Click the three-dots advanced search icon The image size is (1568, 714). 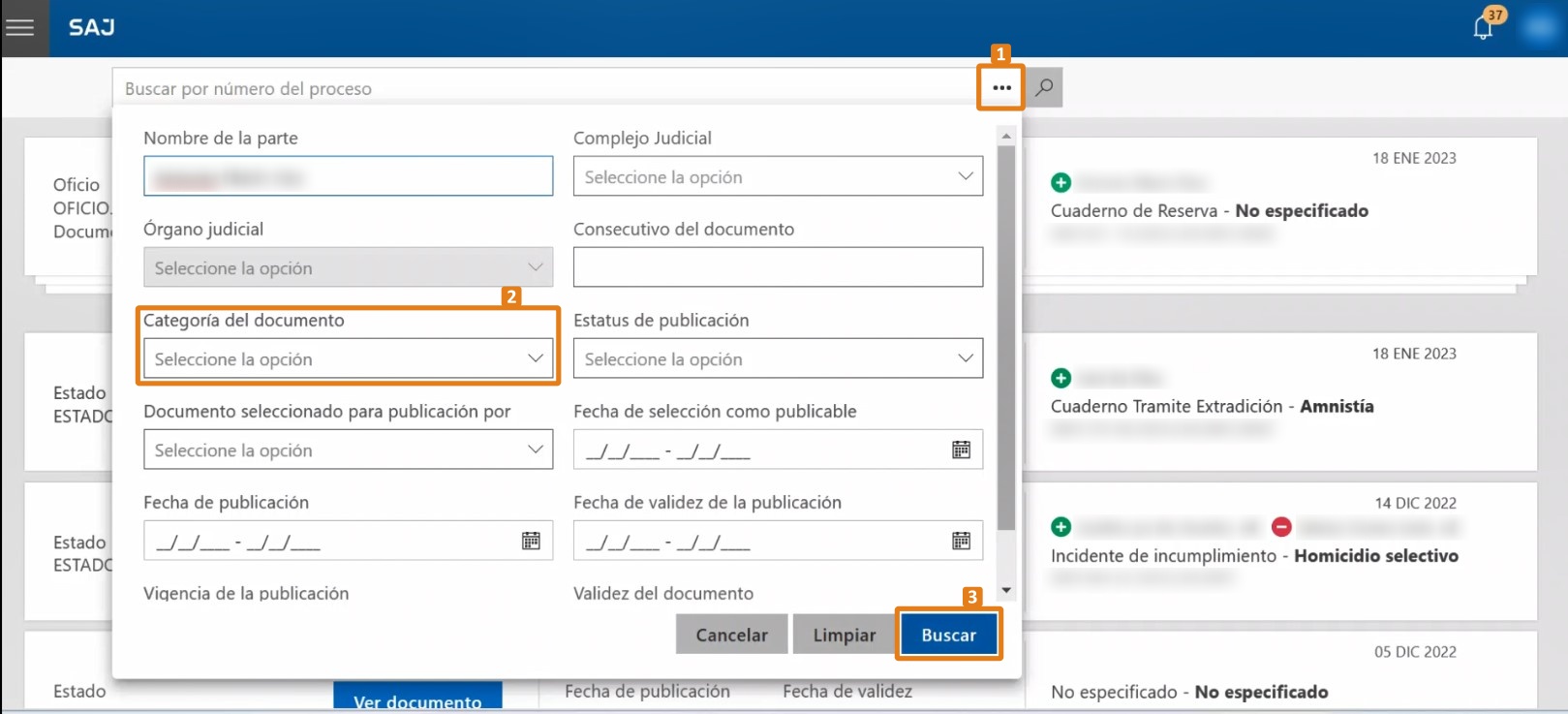(x=1001, y=88)
